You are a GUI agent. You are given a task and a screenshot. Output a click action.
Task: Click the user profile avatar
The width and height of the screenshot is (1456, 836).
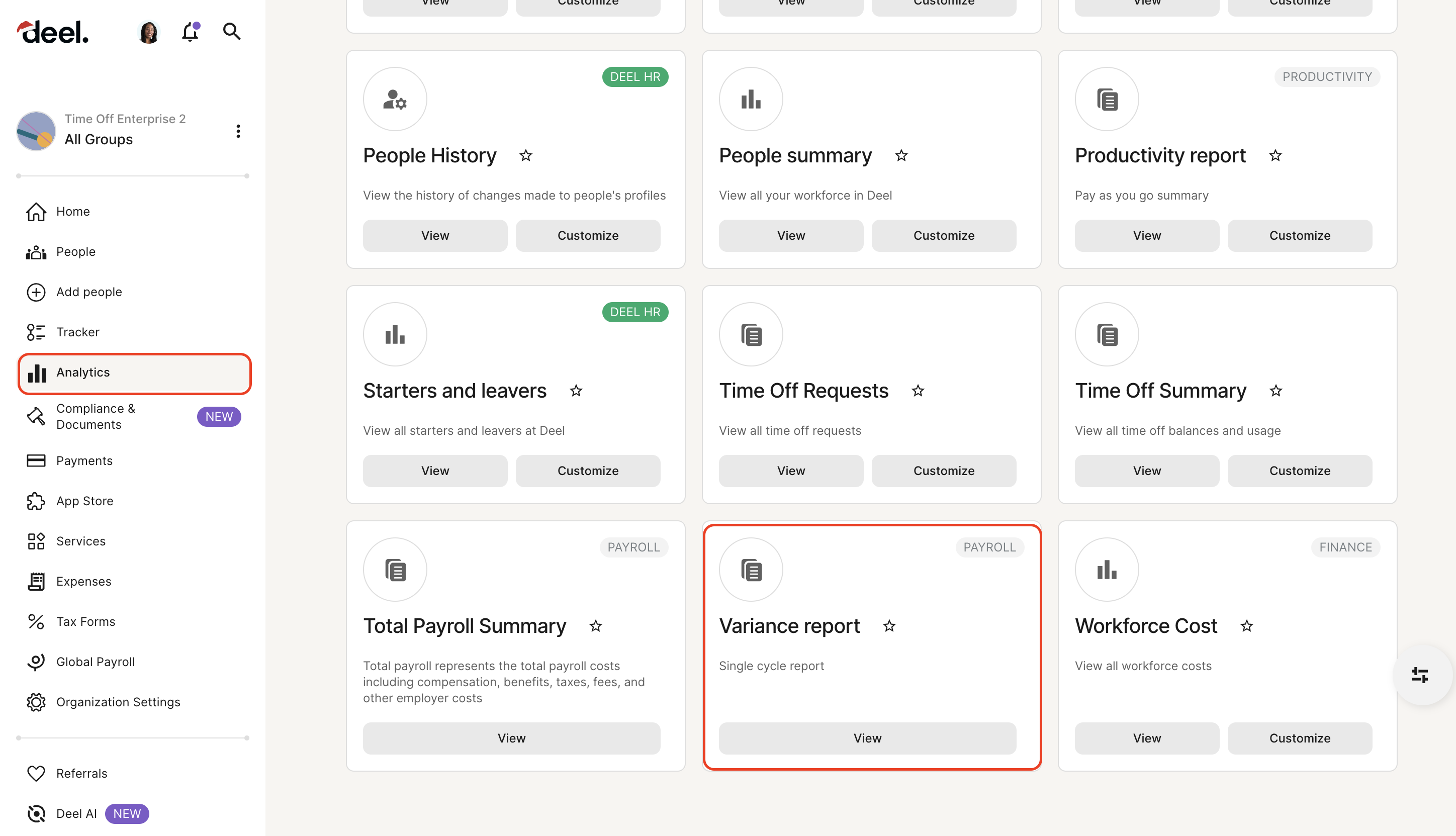click(149, 32)
